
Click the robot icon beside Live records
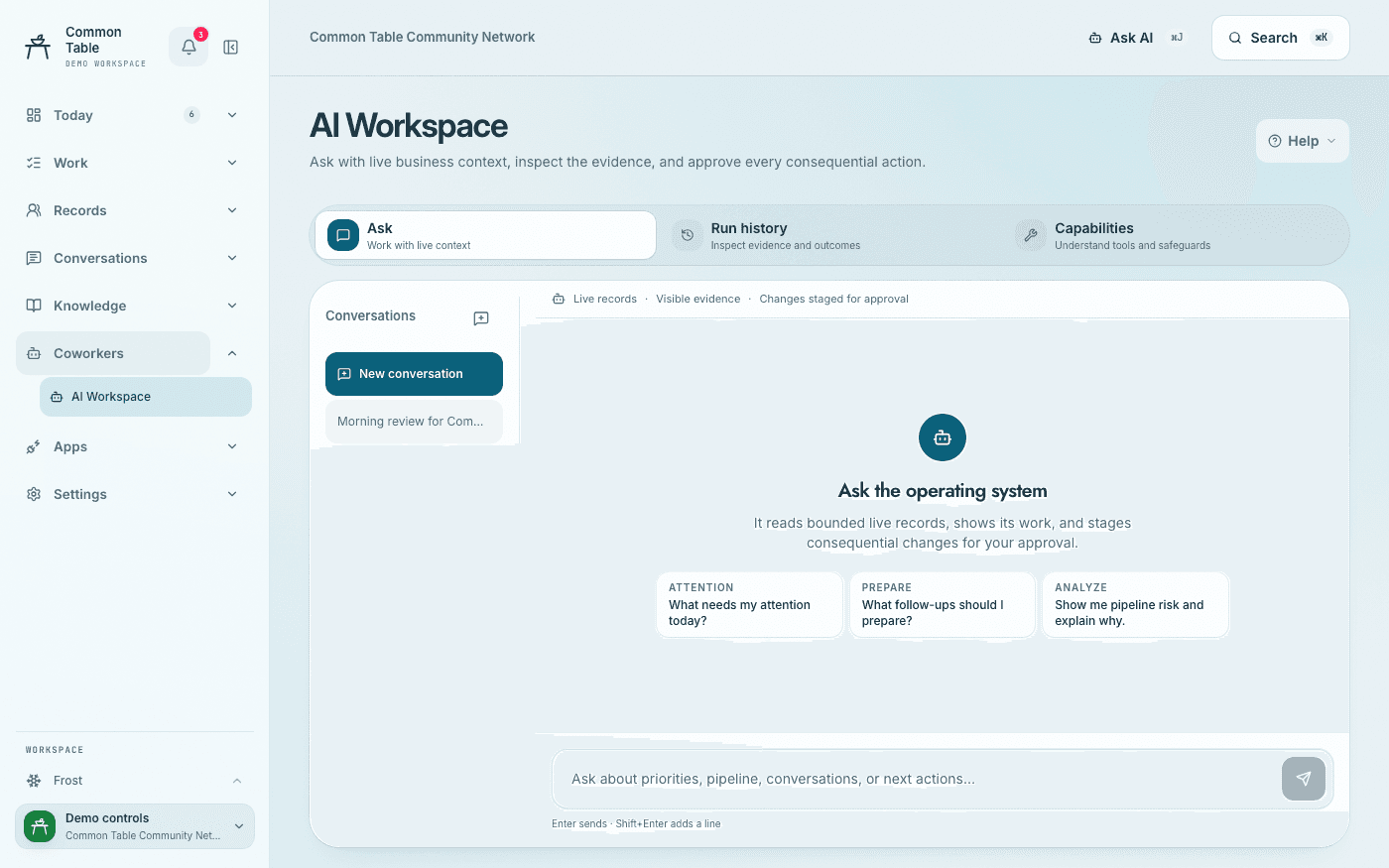[x=559, y=299]
